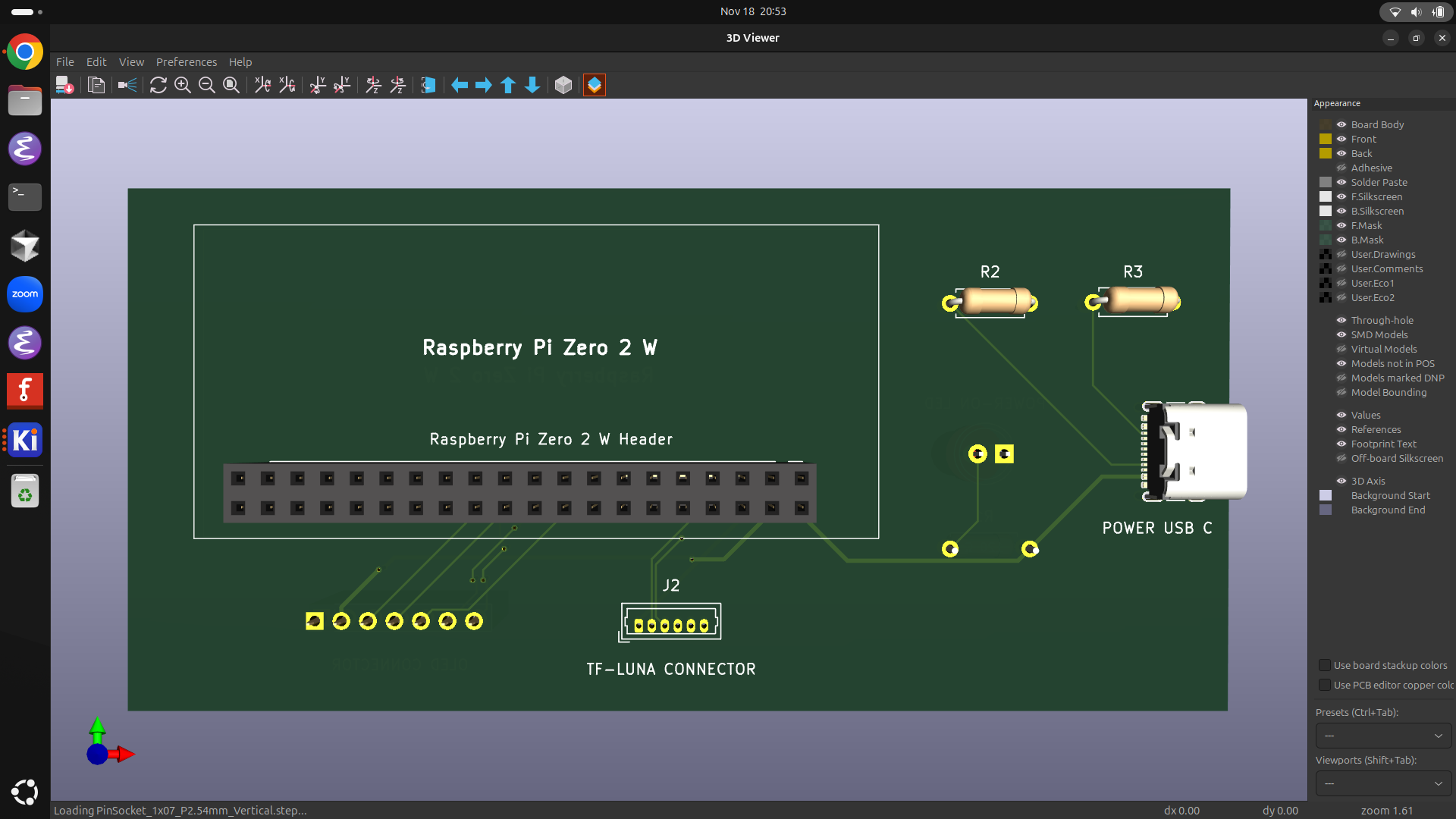
Task: Hide the Board Body layer eye
Action: pos(1341,124)
